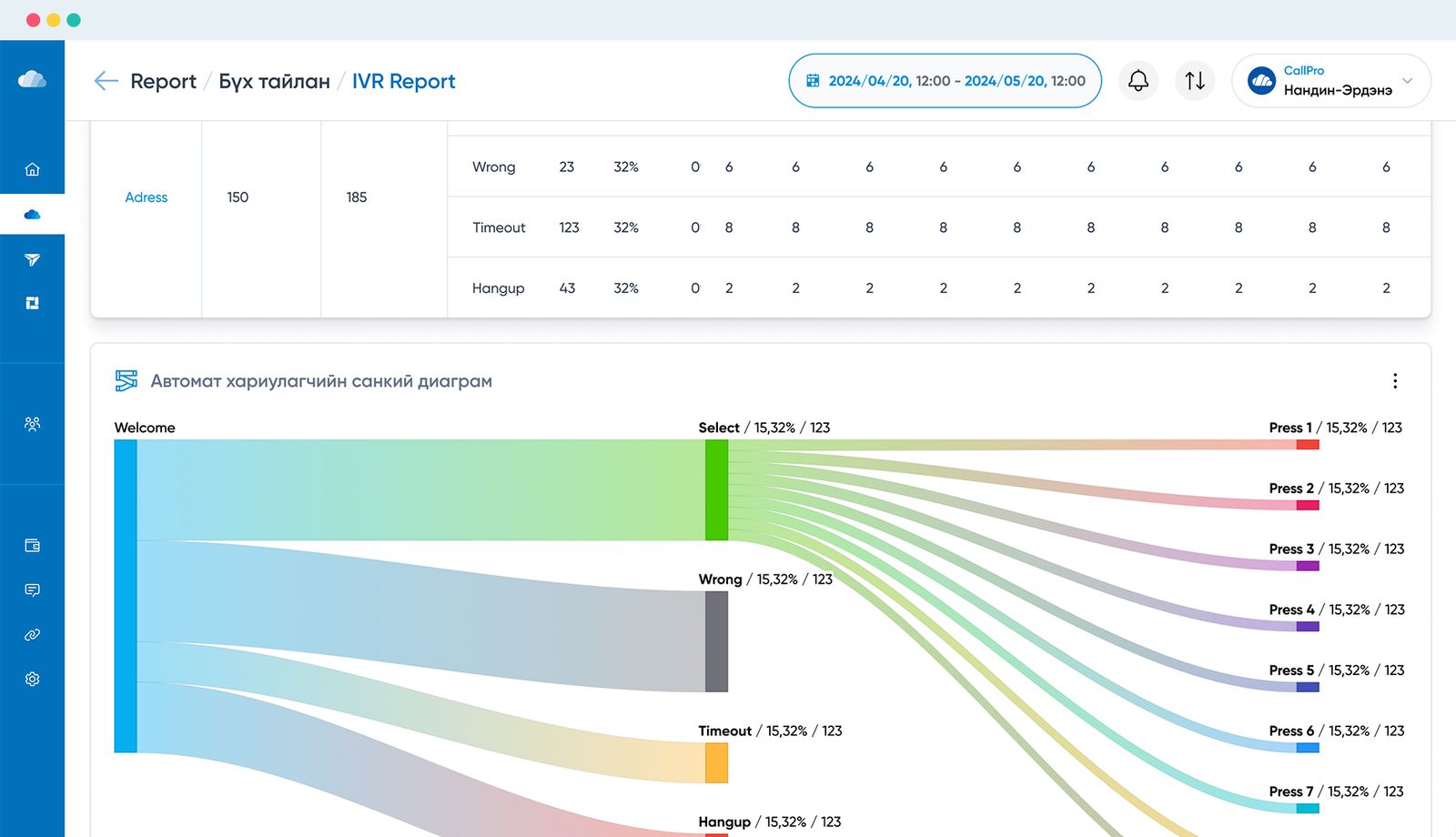Viewport: 1456px width, 837px height.
Task: Click the back arrow next to Report
Action: click(x=106, y=81)
